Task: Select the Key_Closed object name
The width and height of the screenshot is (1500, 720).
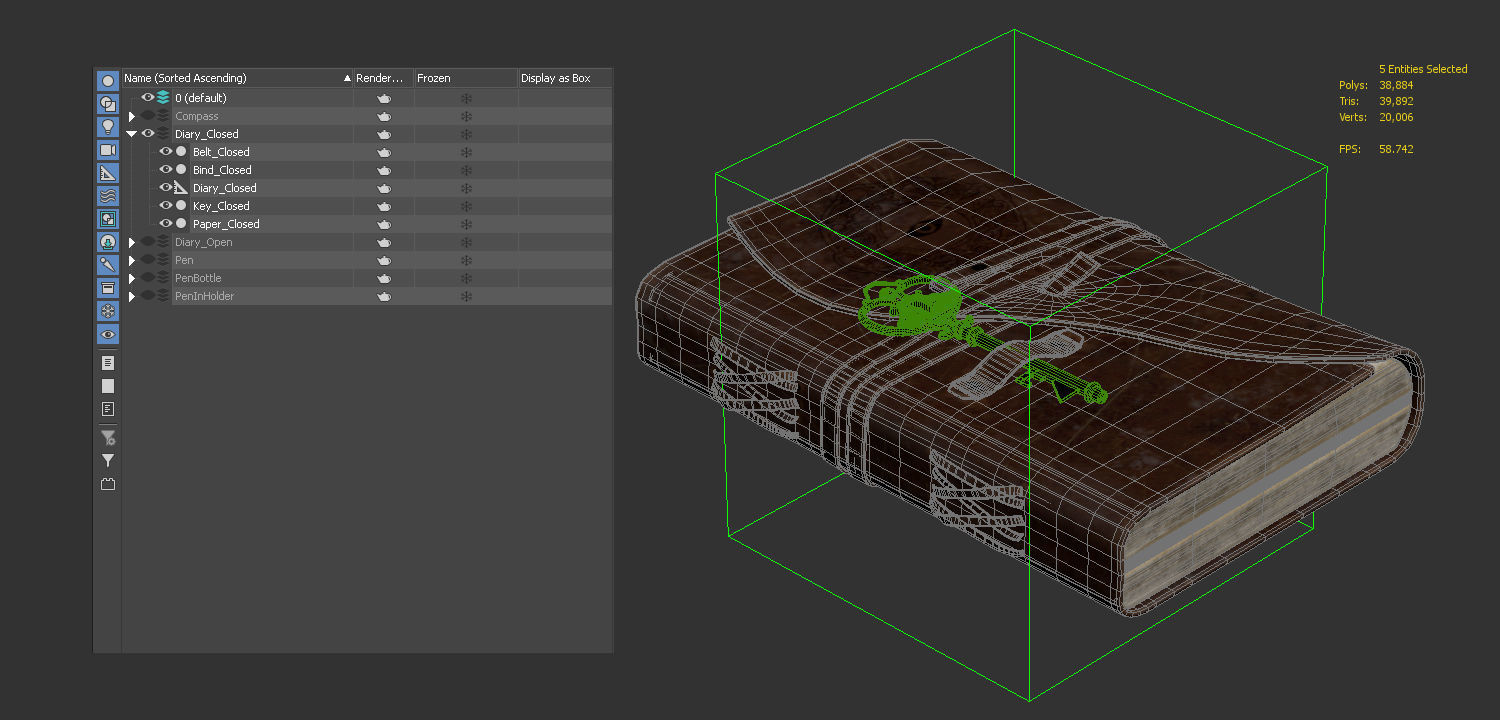Action: click(221, 206)
